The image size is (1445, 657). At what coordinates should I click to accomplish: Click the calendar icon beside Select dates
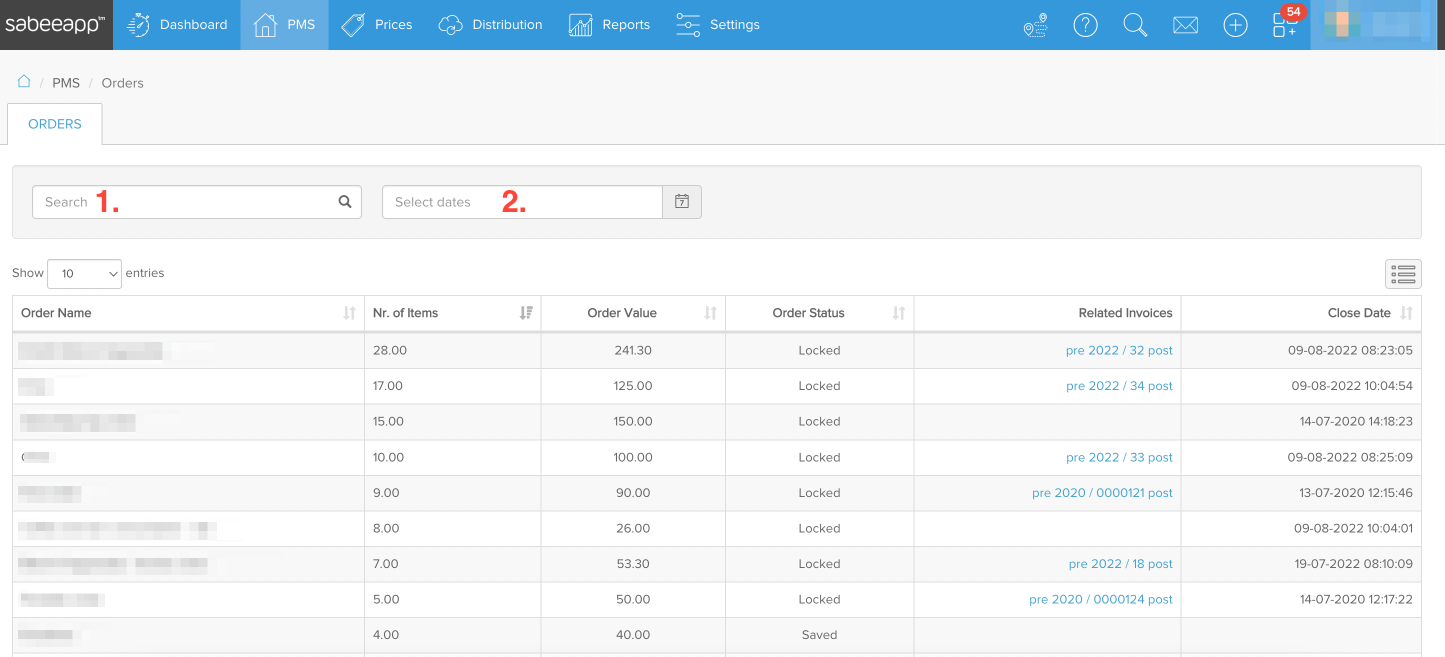[682, 202]
